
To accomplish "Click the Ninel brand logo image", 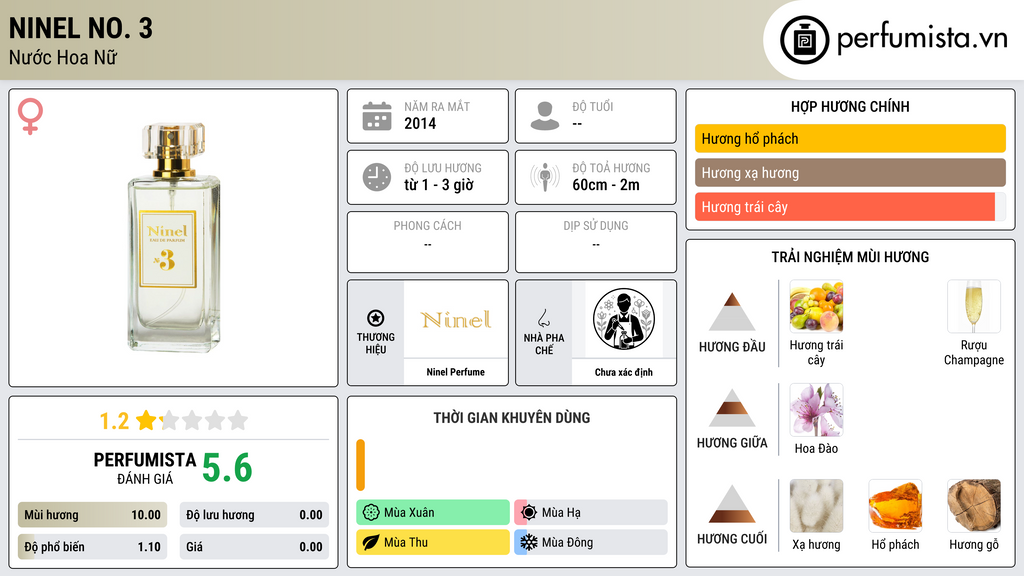I will pyautogui.click(x=456, y=320).
